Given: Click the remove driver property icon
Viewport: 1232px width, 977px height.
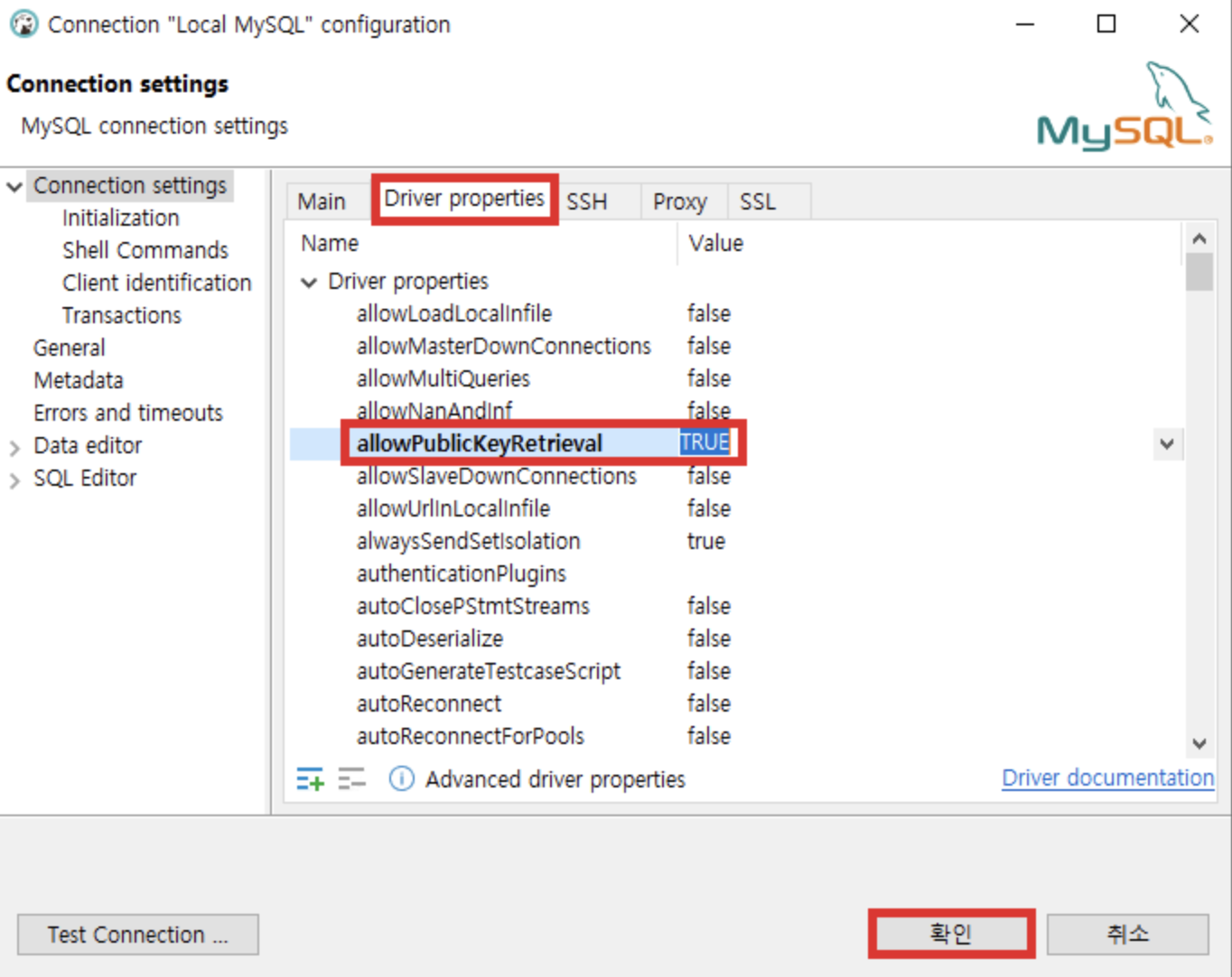Looking at the screenshot, I should (351, 778).
